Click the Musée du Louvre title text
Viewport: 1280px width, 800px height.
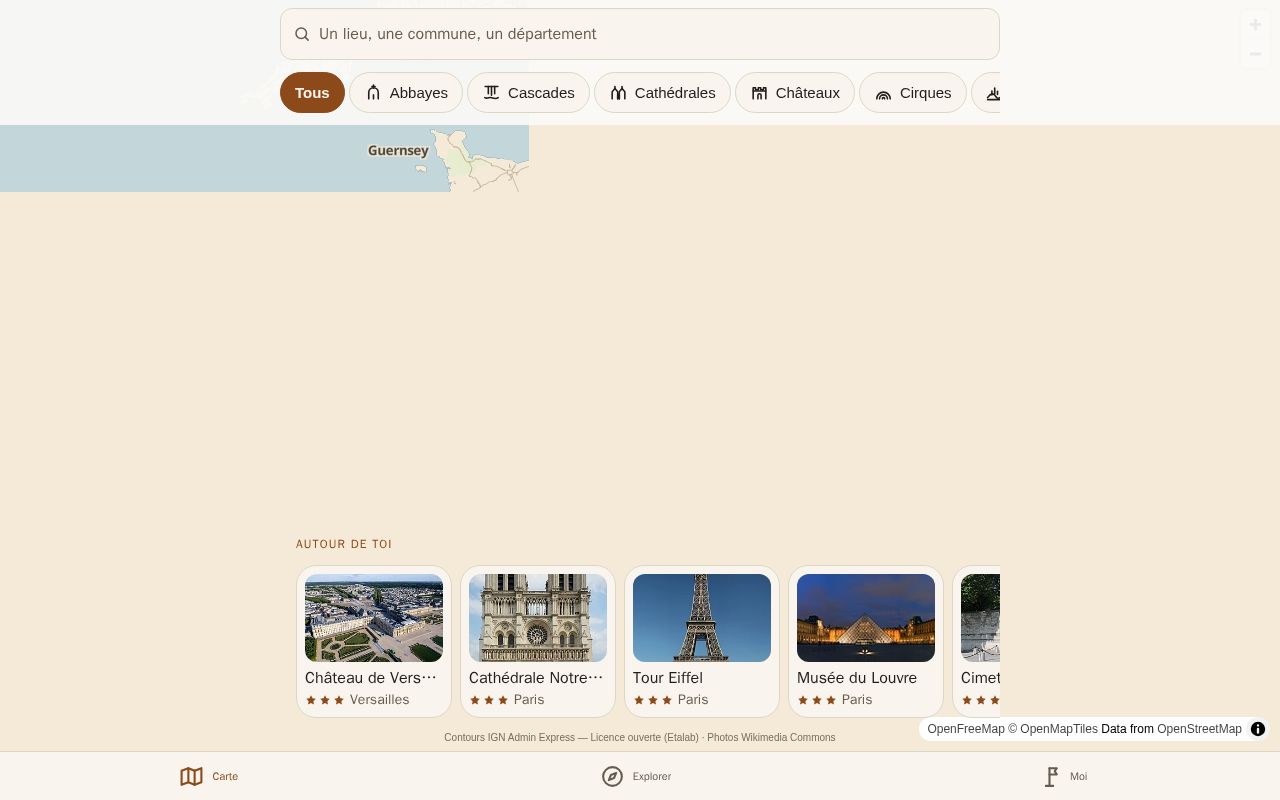click(857, 678)
